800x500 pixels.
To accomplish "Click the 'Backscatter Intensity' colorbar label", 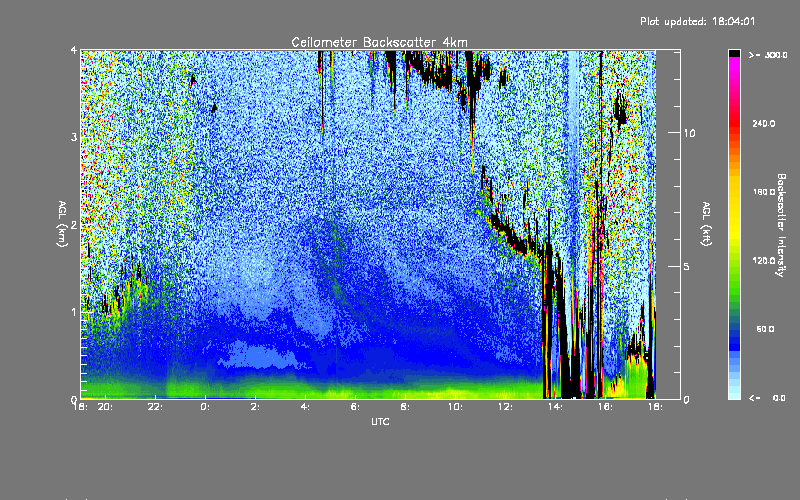I will pyautogui.click(x=781, y=225).
